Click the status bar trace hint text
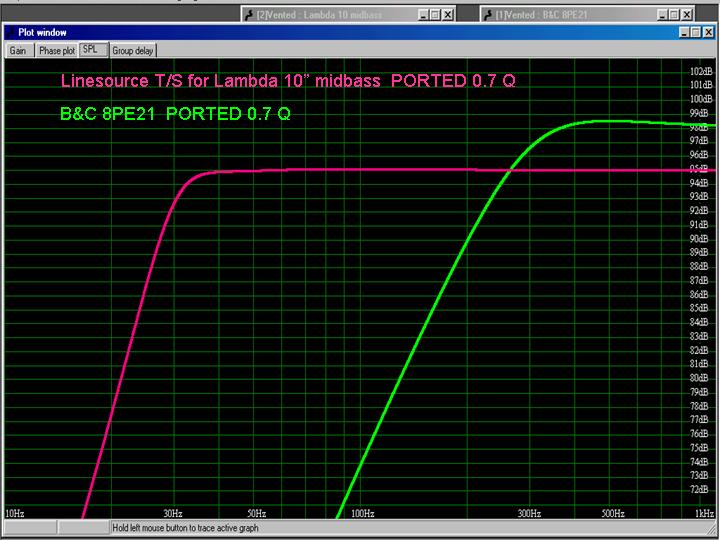 (186, 528)
